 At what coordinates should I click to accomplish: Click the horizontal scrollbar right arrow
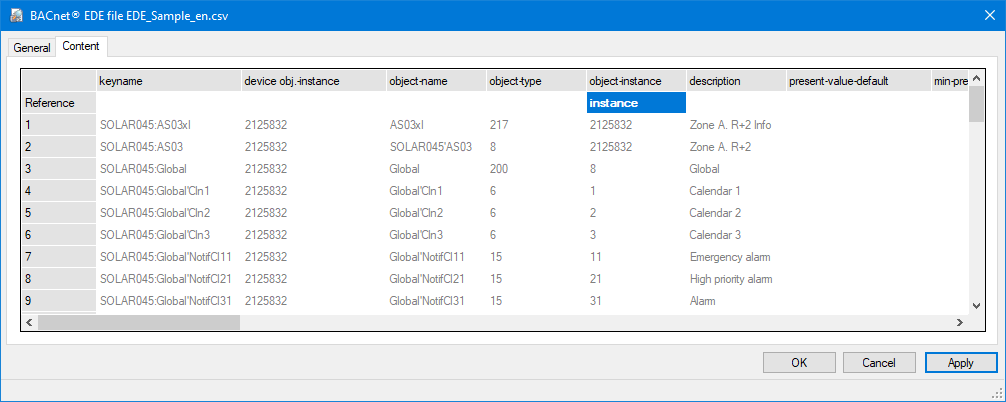(x=959, y=323)
